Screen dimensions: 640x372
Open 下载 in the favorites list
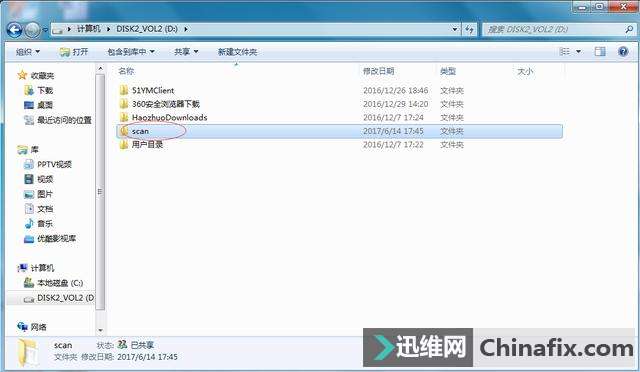[x=45, y=90]
